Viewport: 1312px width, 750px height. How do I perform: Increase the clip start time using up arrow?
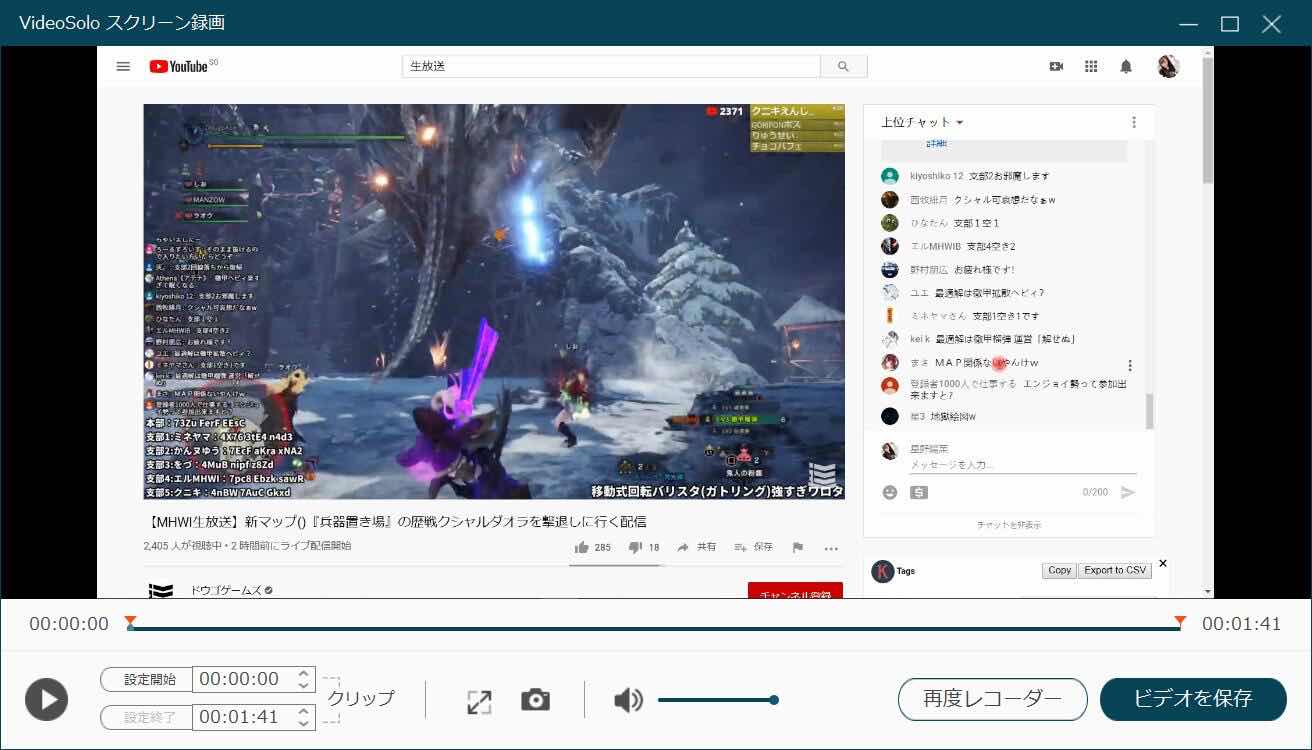[304, 673]
